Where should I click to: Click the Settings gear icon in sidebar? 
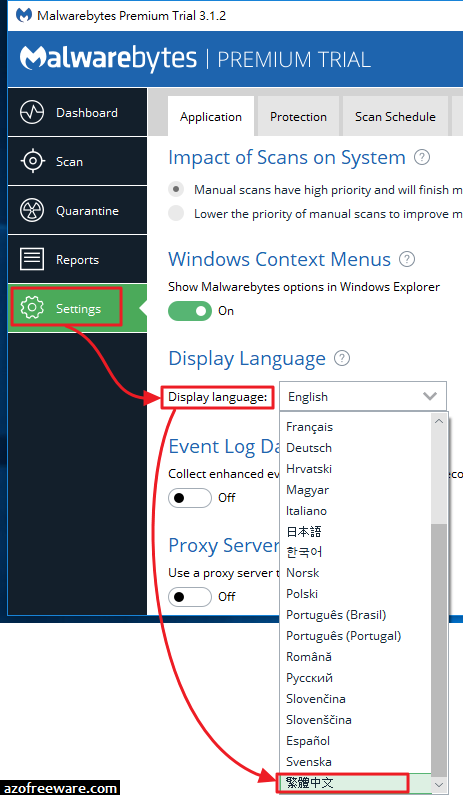tap(32, 308)
